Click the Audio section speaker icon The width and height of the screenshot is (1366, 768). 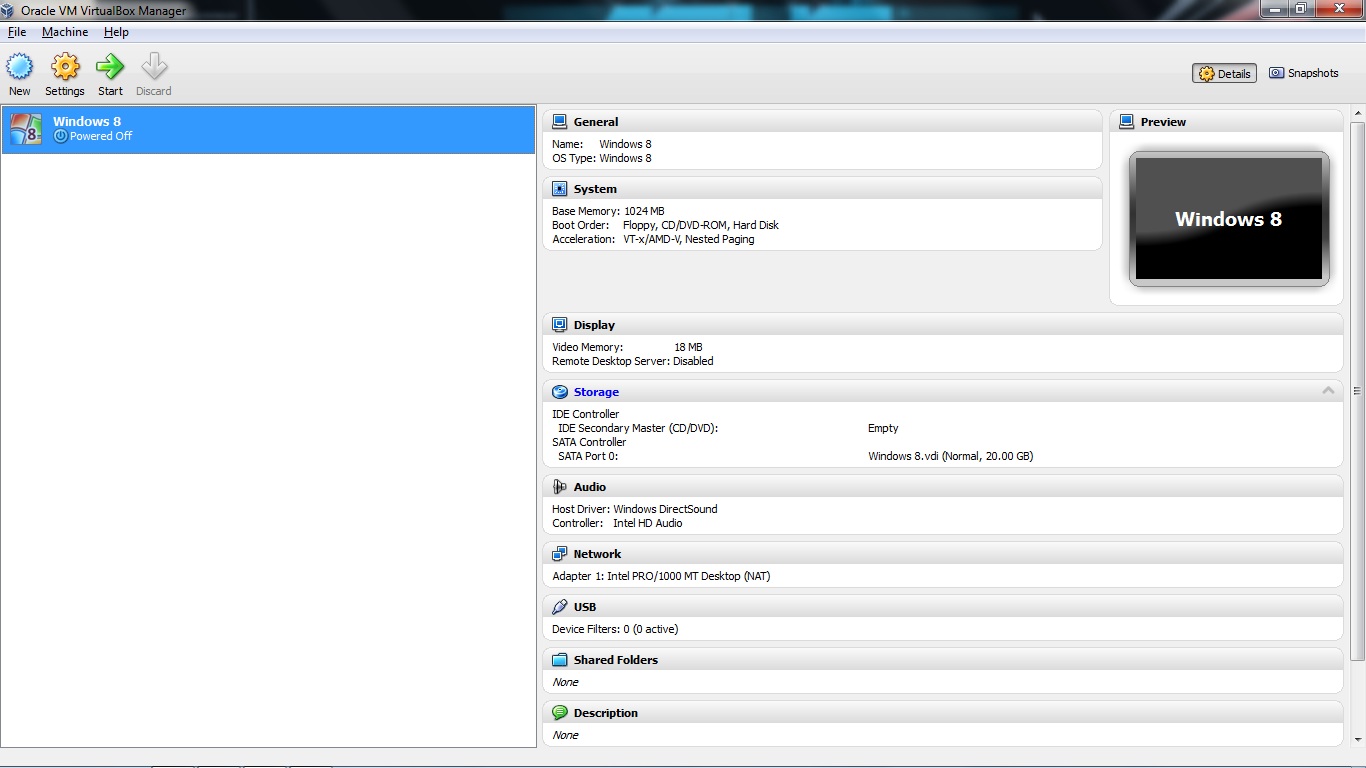pyautogui.click(x=559, y=487)
